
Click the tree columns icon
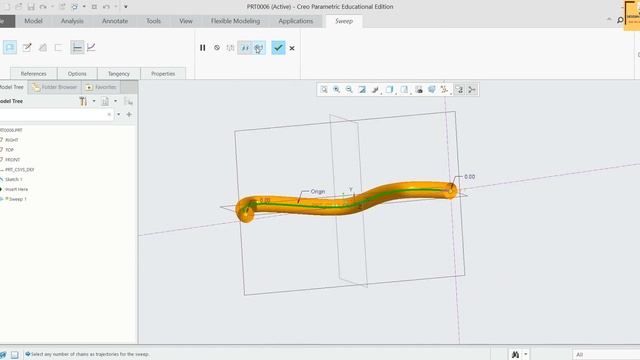click(x=128, y=101)
